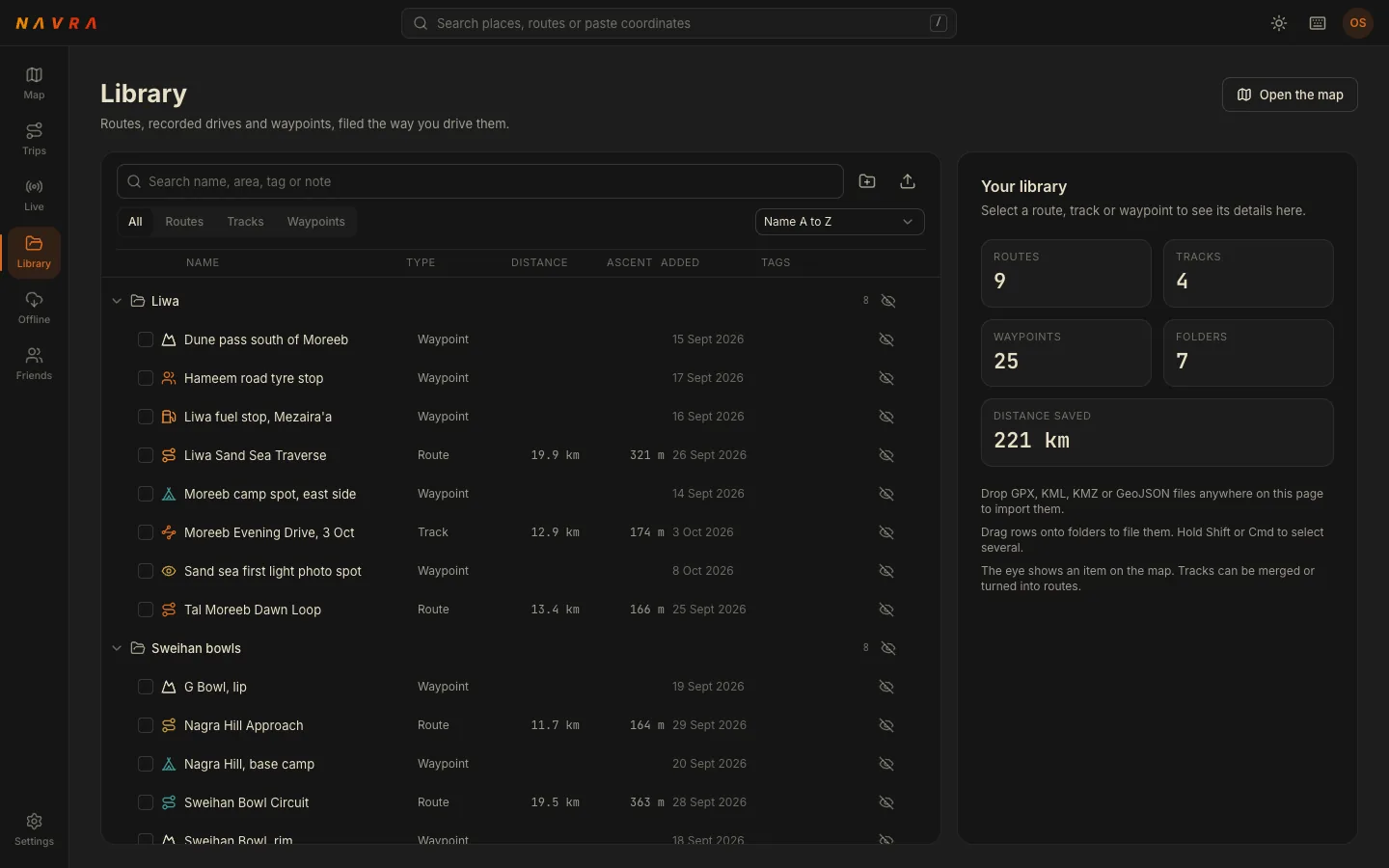Open the Live tracking sidebar item

click(34, 195)
